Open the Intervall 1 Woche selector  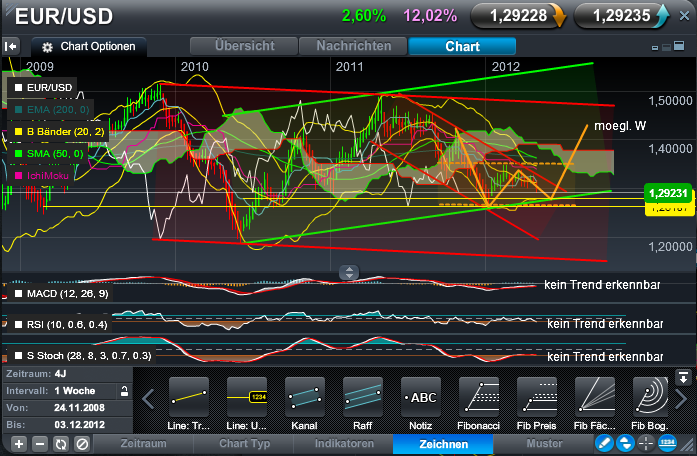pyautogui.click(x=60, y=391)
